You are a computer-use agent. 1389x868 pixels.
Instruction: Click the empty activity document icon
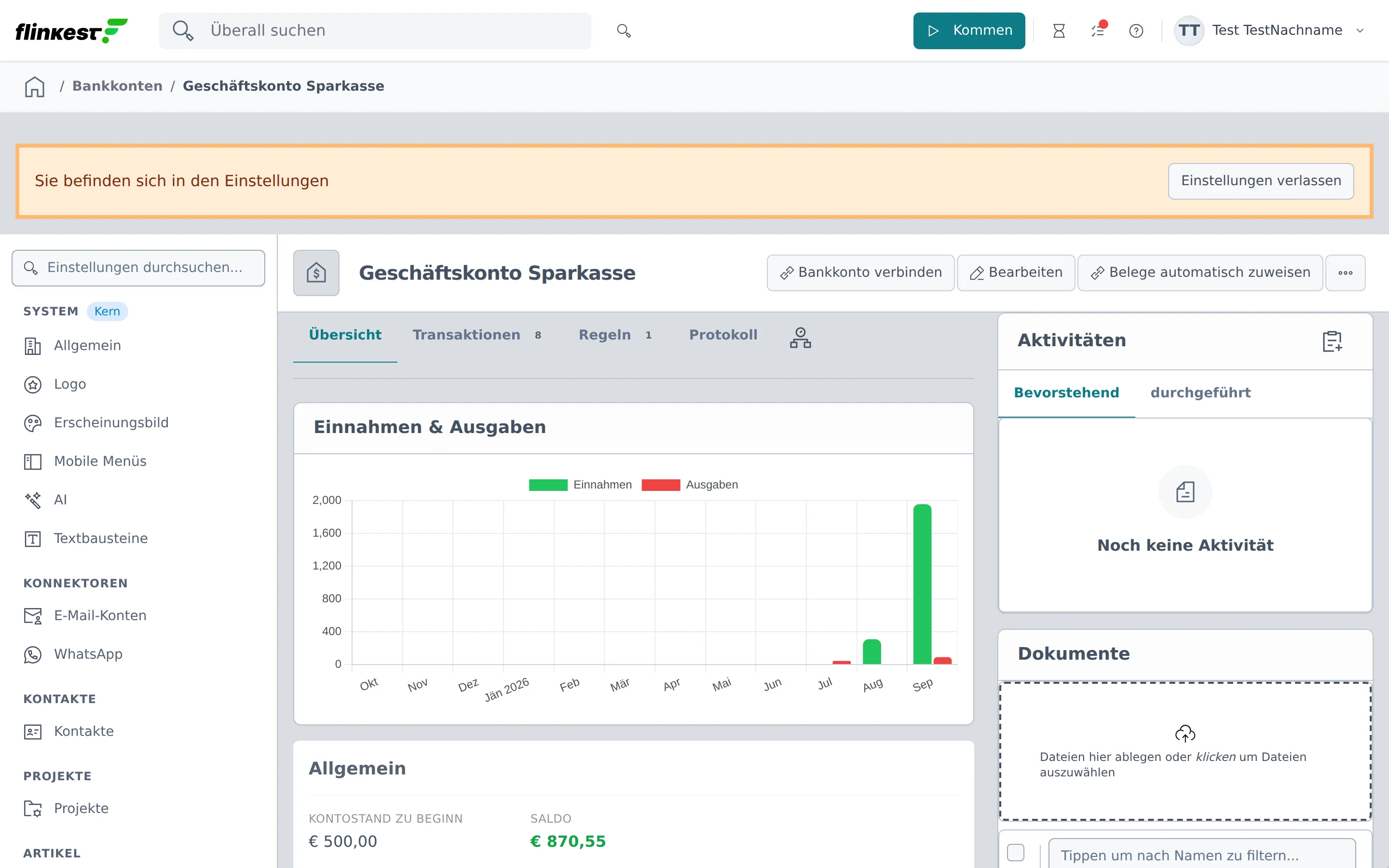pos(1185,492)
